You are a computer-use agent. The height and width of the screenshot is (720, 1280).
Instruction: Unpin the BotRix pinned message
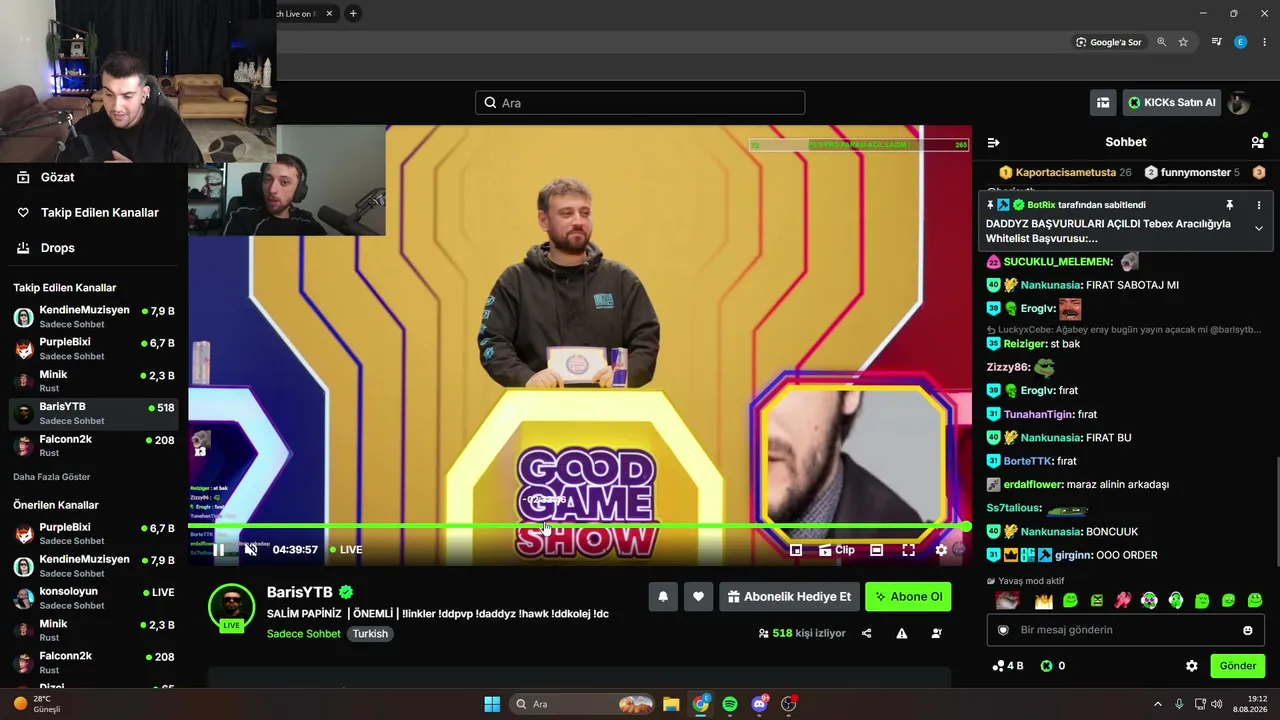[1230, 205]
